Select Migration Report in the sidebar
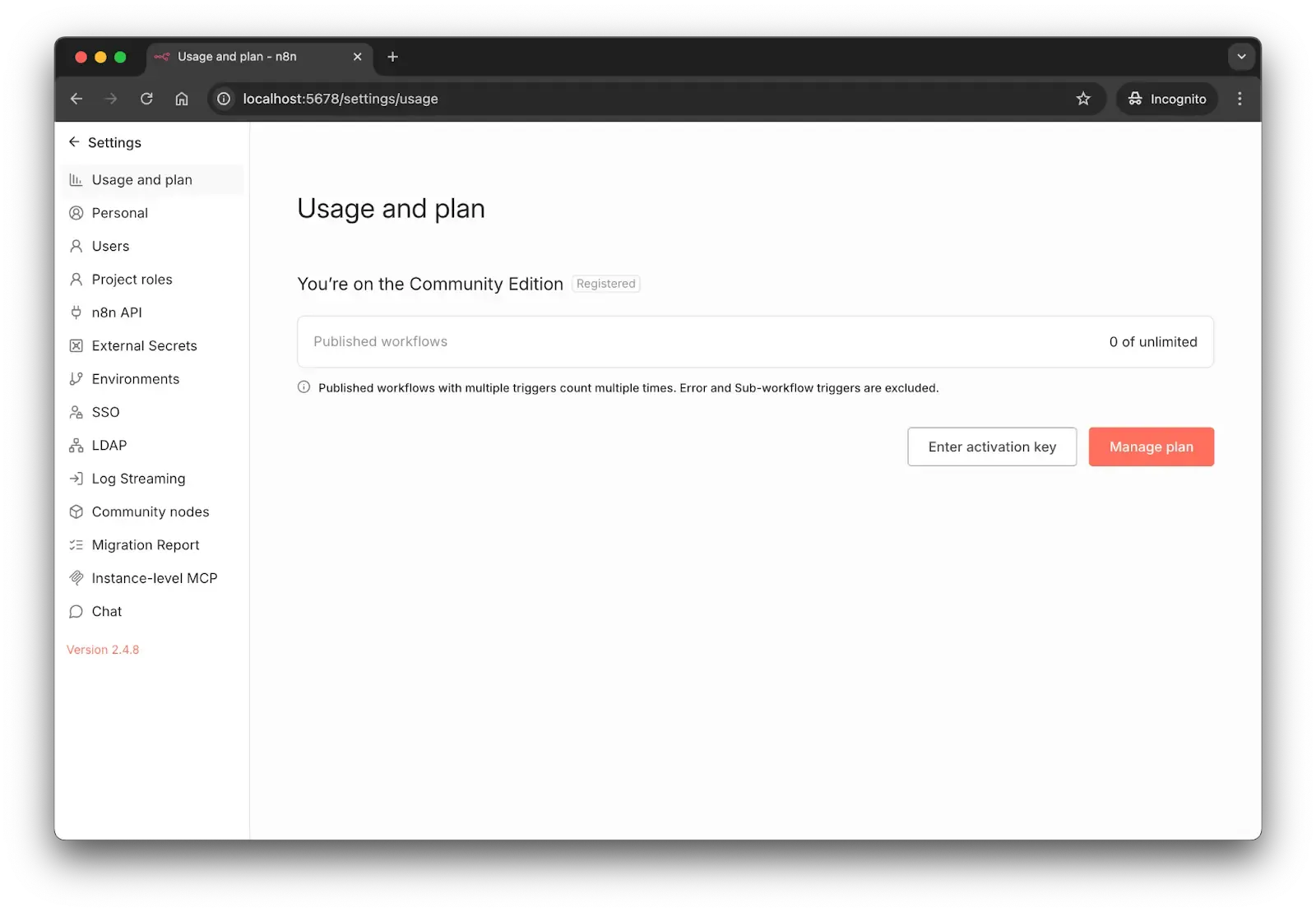Screen dimensions: 1316x912 (146, 545)
